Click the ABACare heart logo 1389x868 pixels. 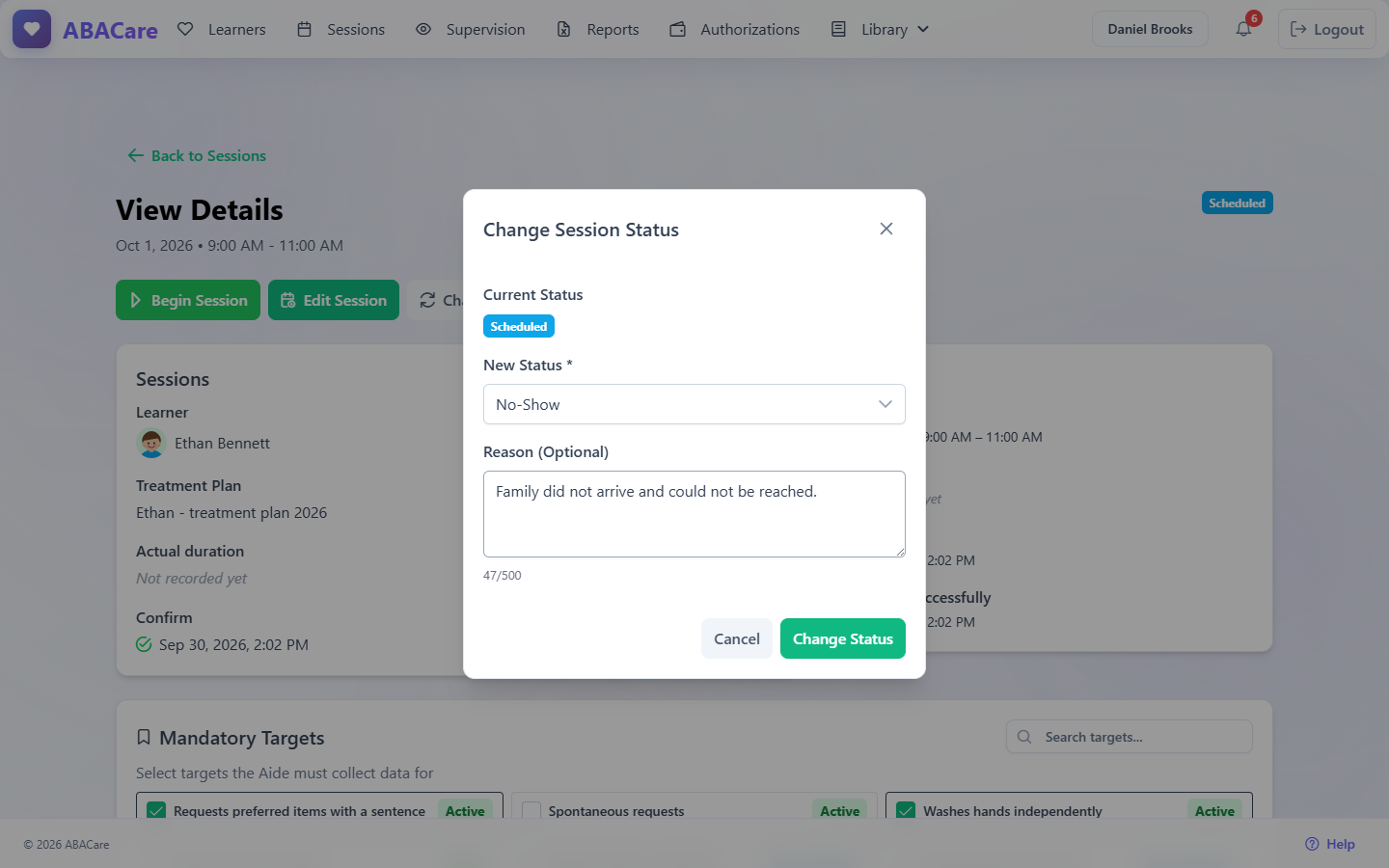click(x=32, y=29)
